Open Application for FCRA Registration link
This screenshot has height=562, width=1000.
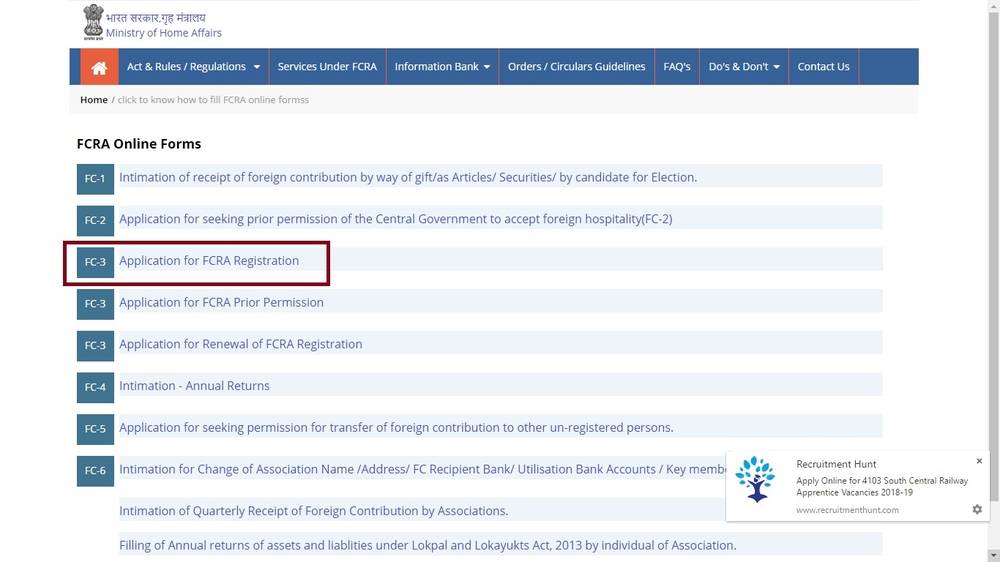coord(209,261)
